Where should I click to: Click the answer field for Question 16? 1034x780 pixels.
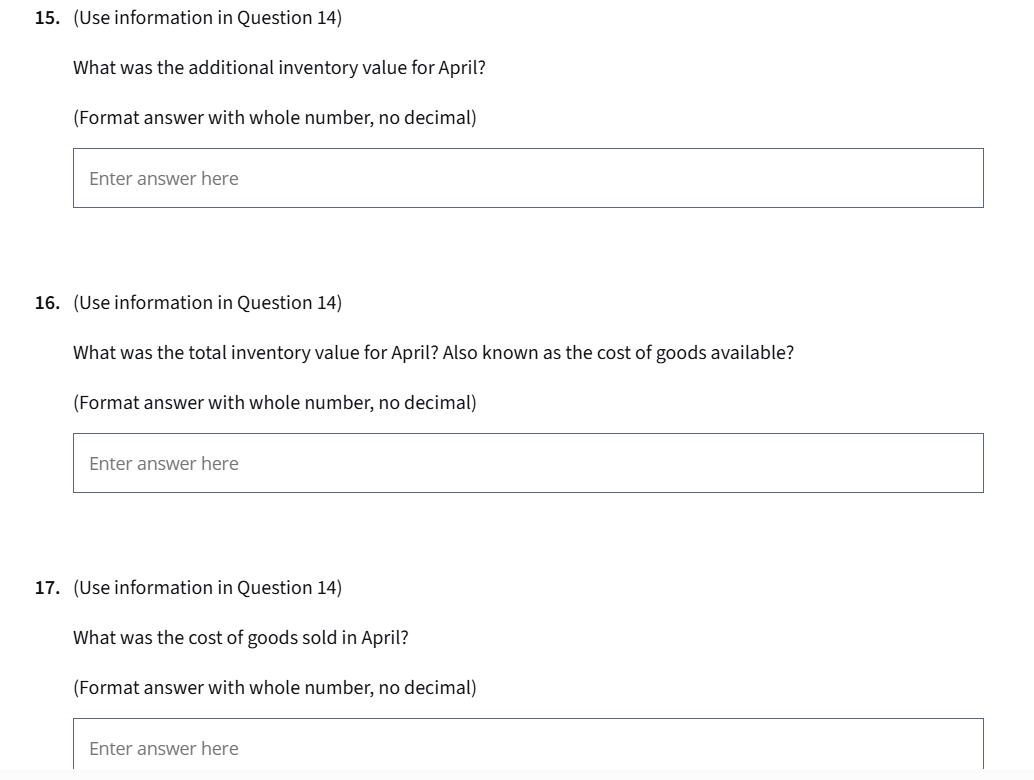(527, 462)
